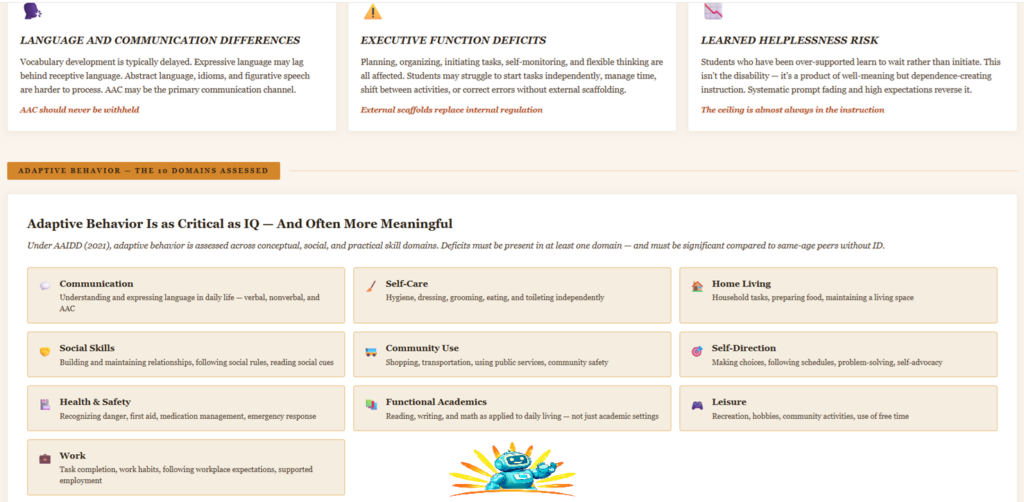Click the Leisure domain card title
The width and height of the screenshot is (1024, 502).
coord(729,402)
